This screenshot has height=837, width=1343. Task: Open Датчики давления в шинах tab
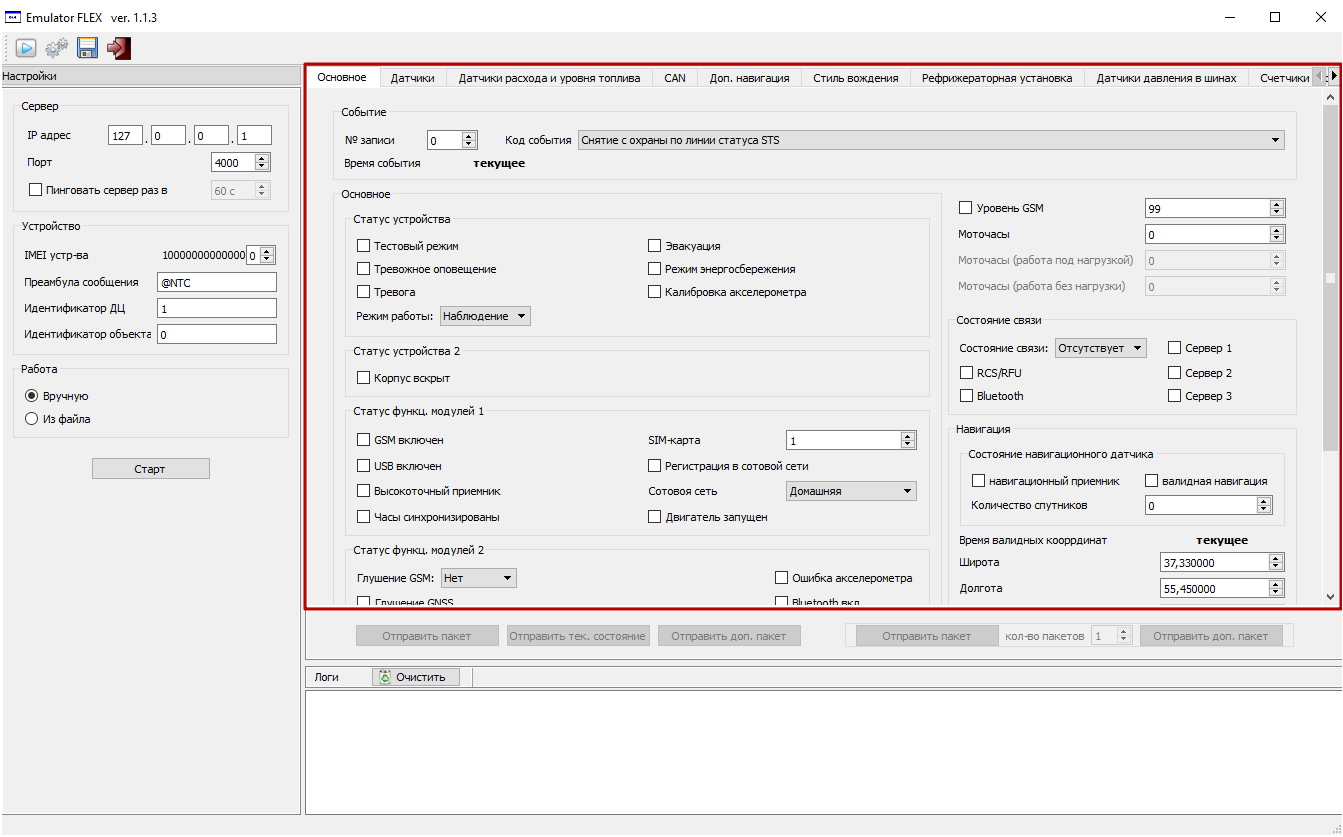(x=1166, y=78)
